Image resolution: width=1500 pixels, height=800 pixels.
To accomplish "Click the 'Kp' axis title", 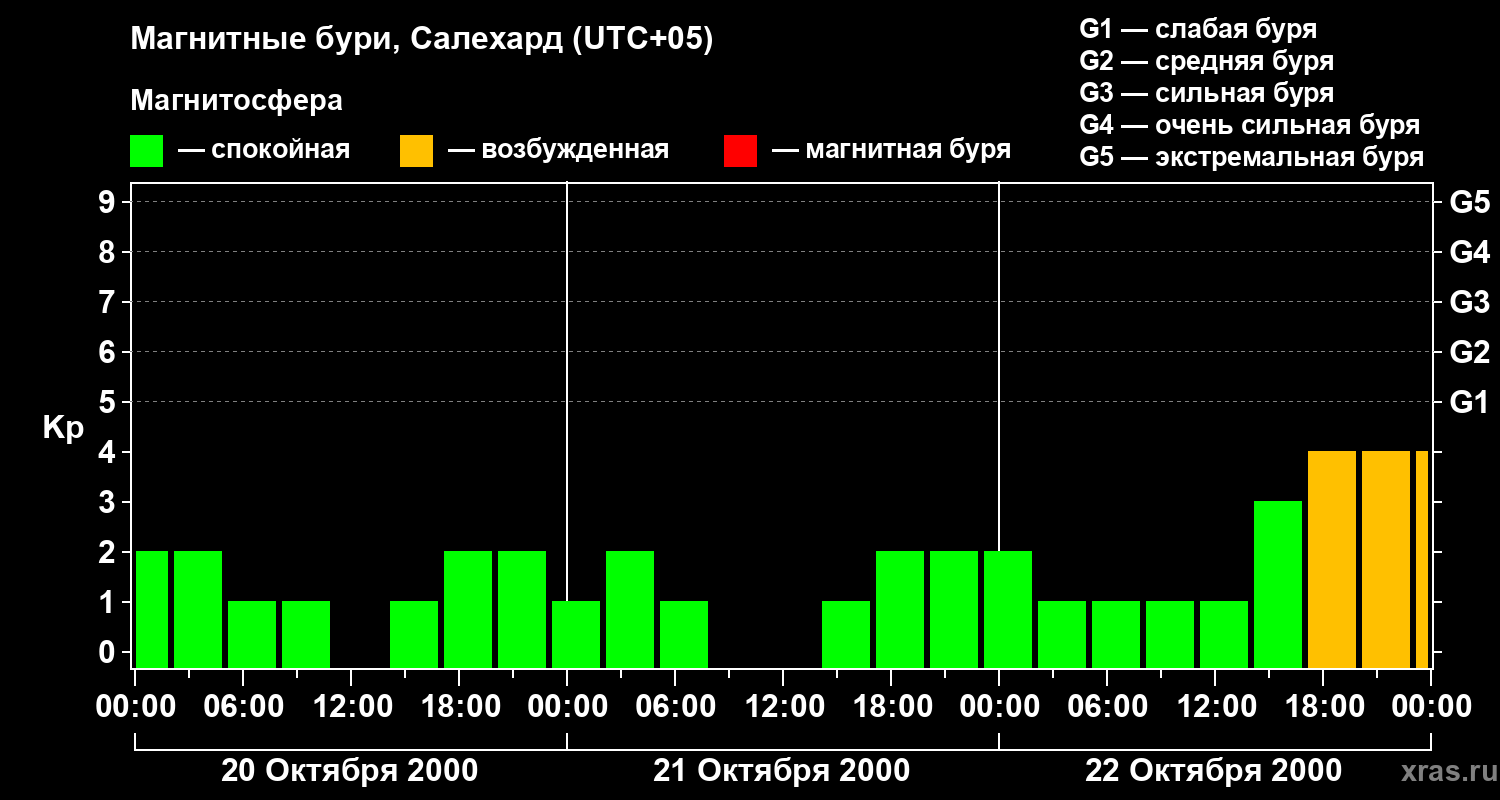I will pos(63,428).
